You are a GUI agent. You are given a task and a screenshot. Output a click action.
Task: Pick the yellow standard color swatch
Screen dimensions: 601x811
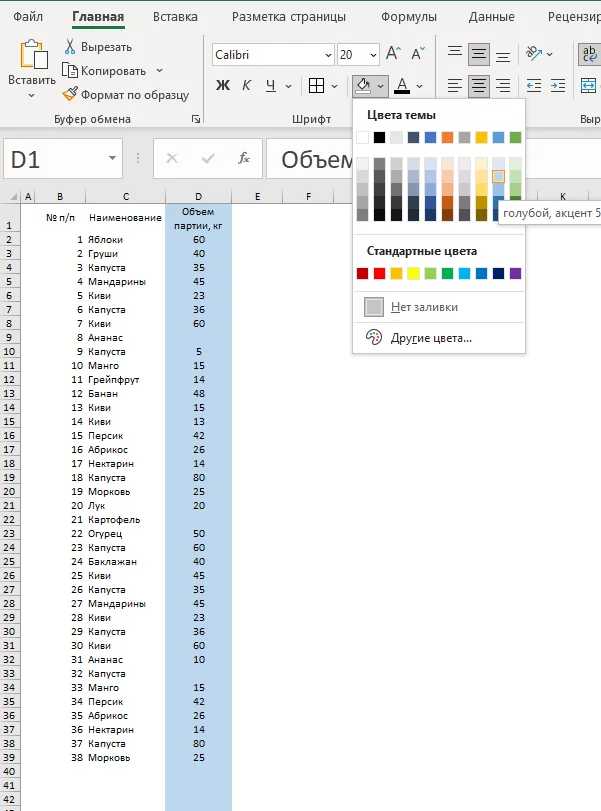coord(413,273)
